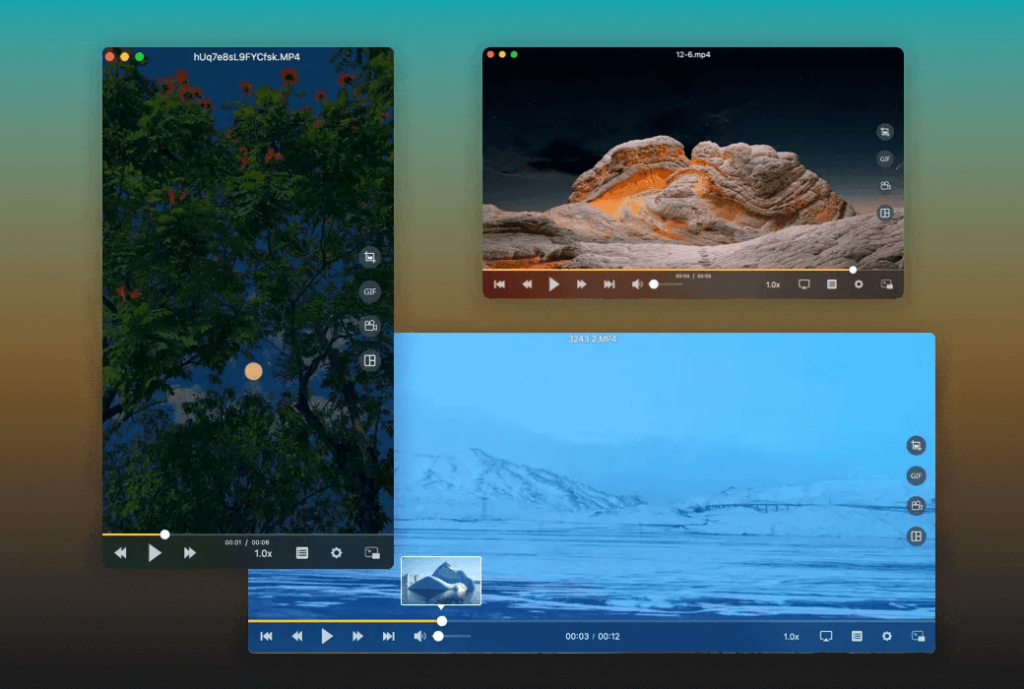Play the hUq7e8sL9FYCfsk.MP4 video
The image size is (1024, 689).
pyautogui.click(x=154, y=553)
